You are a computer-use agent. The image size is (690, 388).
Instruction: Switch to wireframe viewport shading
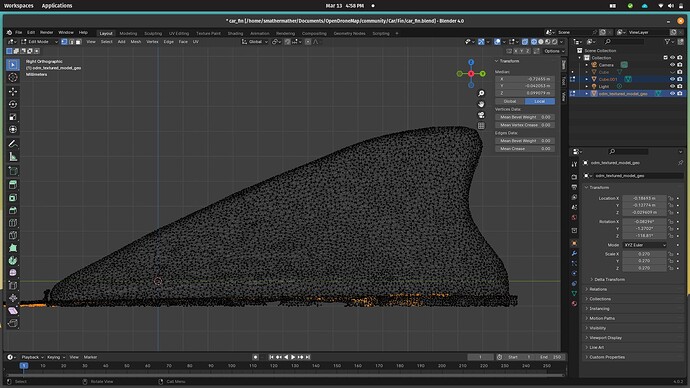coord(534,42)
